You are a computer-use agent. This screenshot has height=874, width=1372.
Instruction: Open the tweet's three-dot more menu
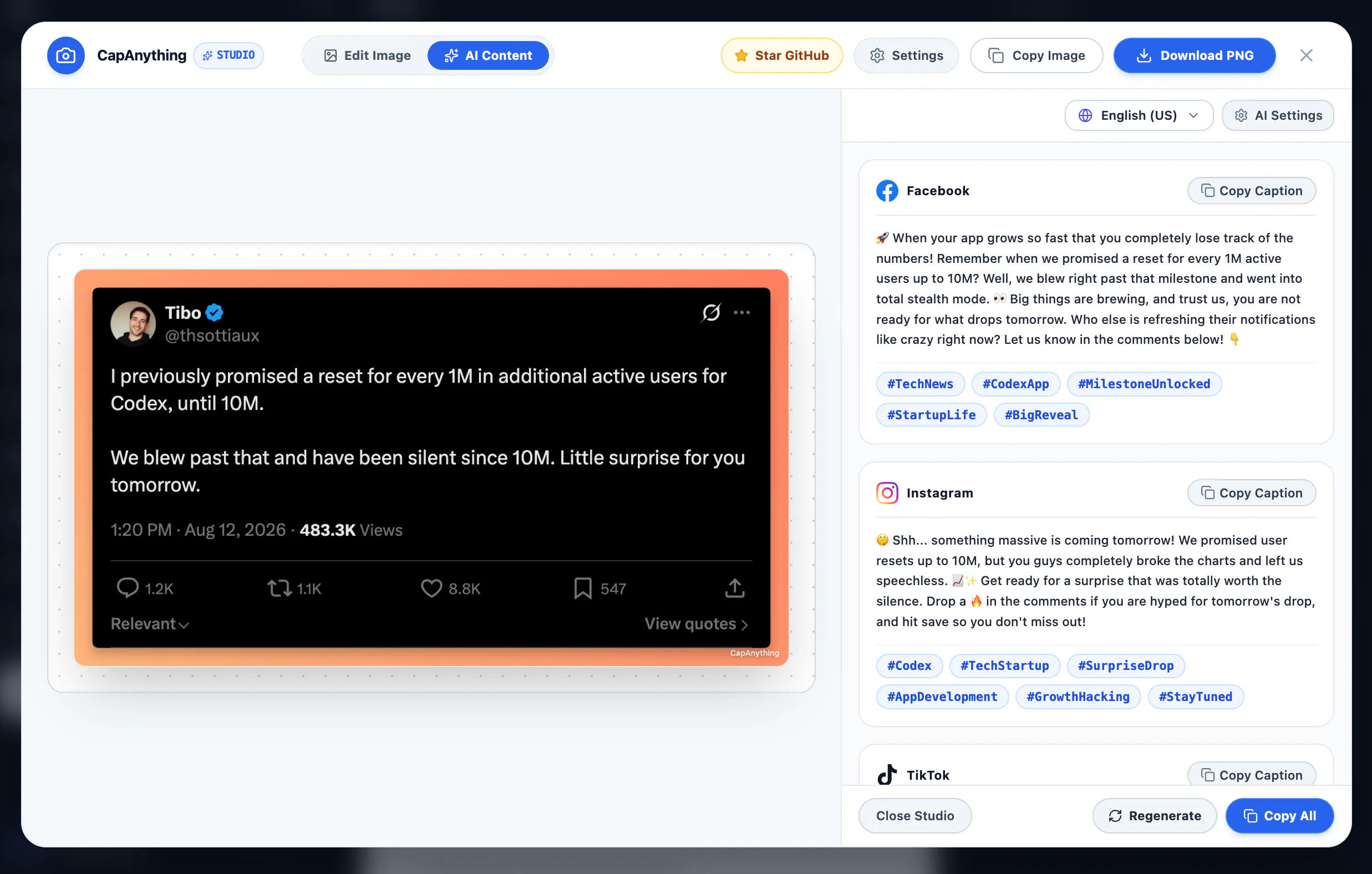[742, 312]
